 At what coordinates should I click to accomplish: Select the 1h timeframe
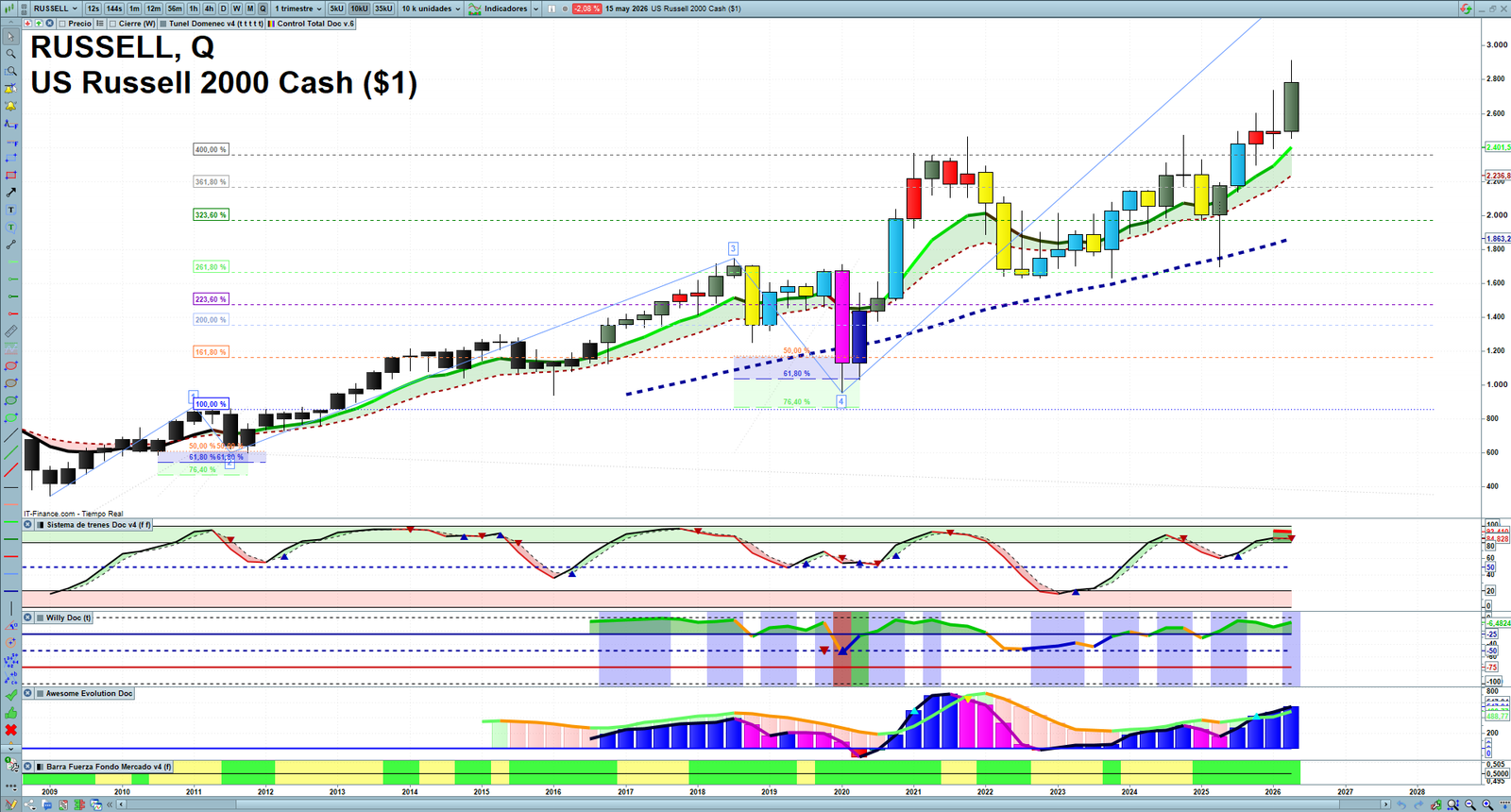tap(194, 8)
